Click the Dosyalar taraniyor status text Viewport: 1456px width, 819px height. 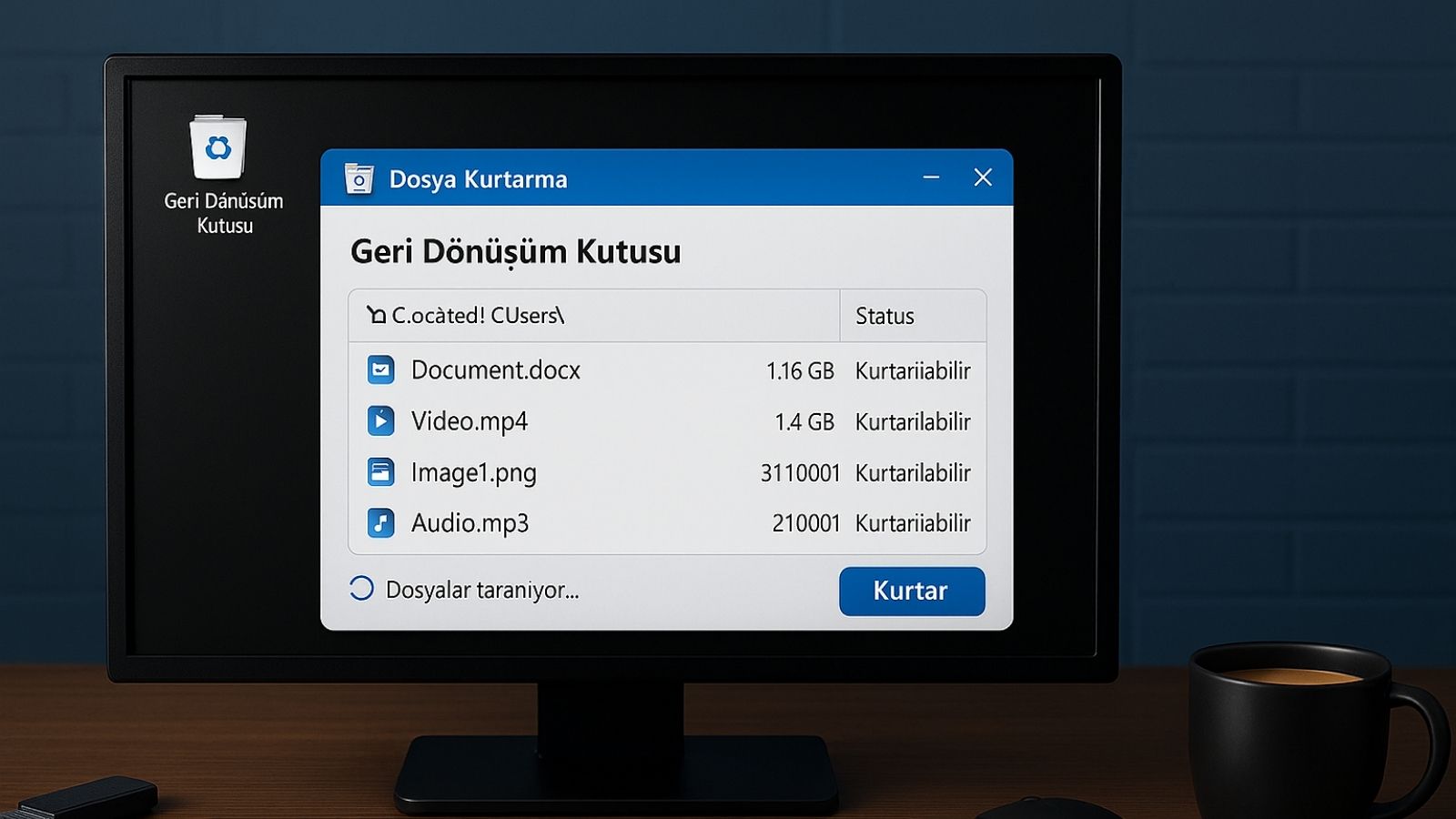[x=481, y=591]
